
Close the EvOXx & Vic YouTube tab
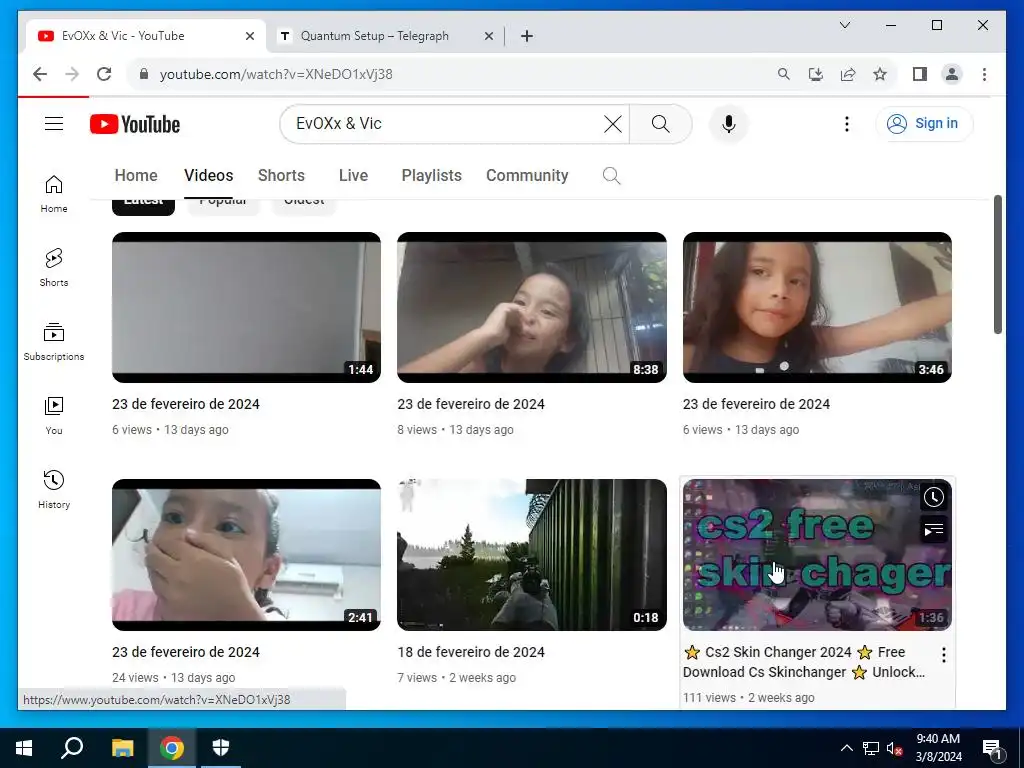[249, 36]
